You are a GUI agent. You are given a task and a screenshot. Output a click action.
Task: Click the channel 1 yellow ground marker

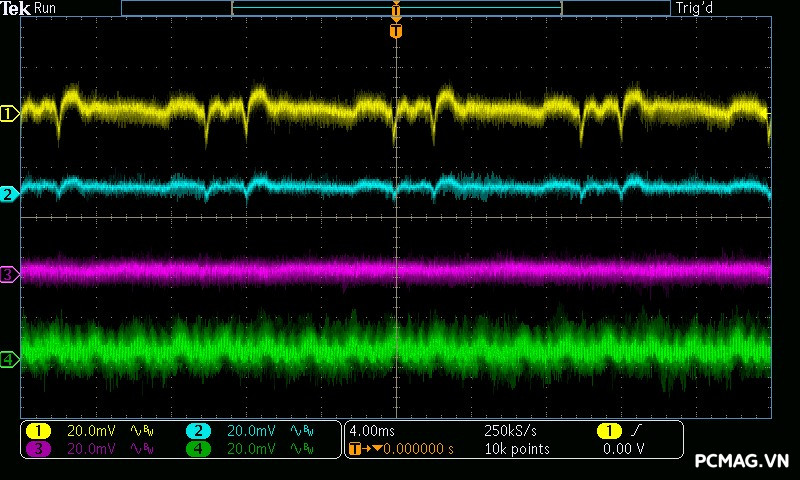(x=9, y=114)
